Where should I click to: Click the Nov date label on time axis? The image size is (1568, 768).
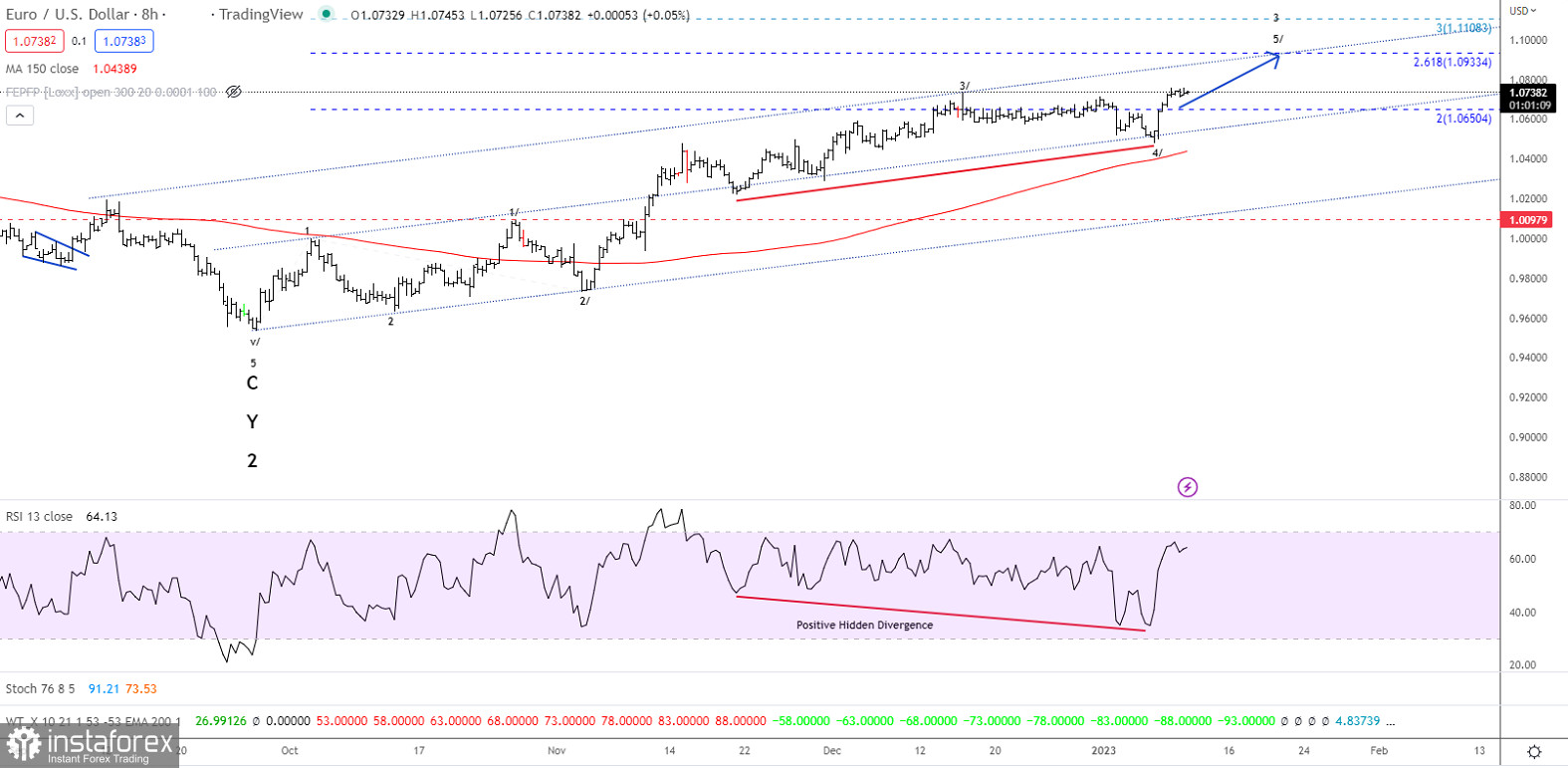click(x=557, y=750)
